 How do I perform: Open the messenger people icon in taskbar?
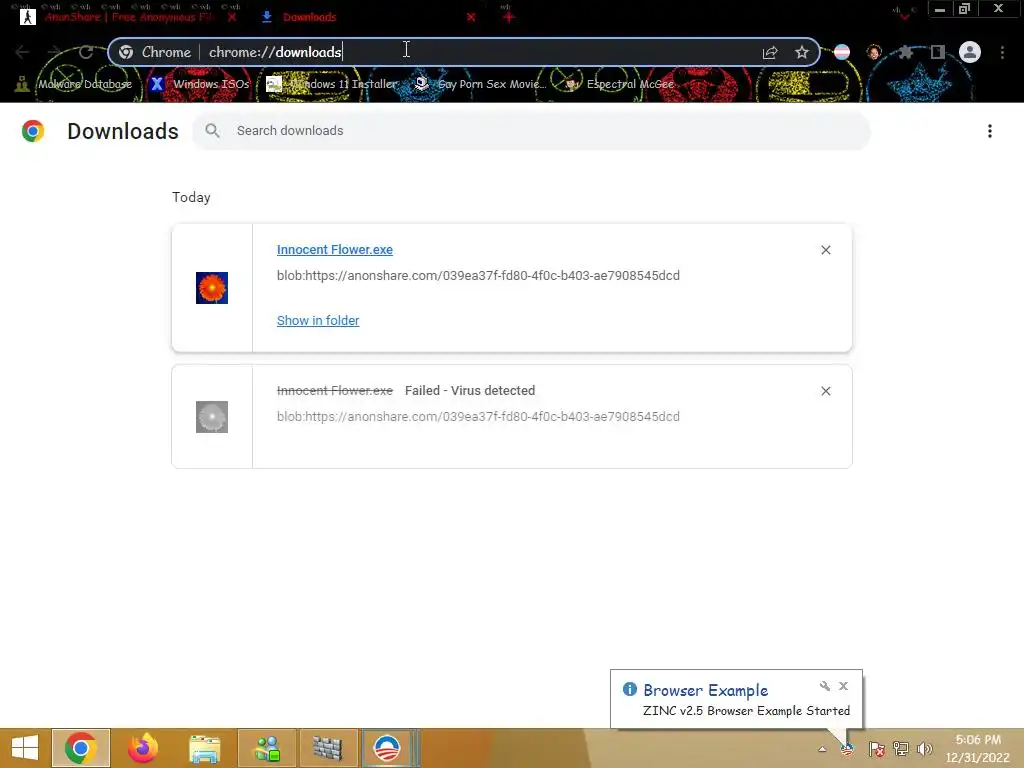coord(267,748)
